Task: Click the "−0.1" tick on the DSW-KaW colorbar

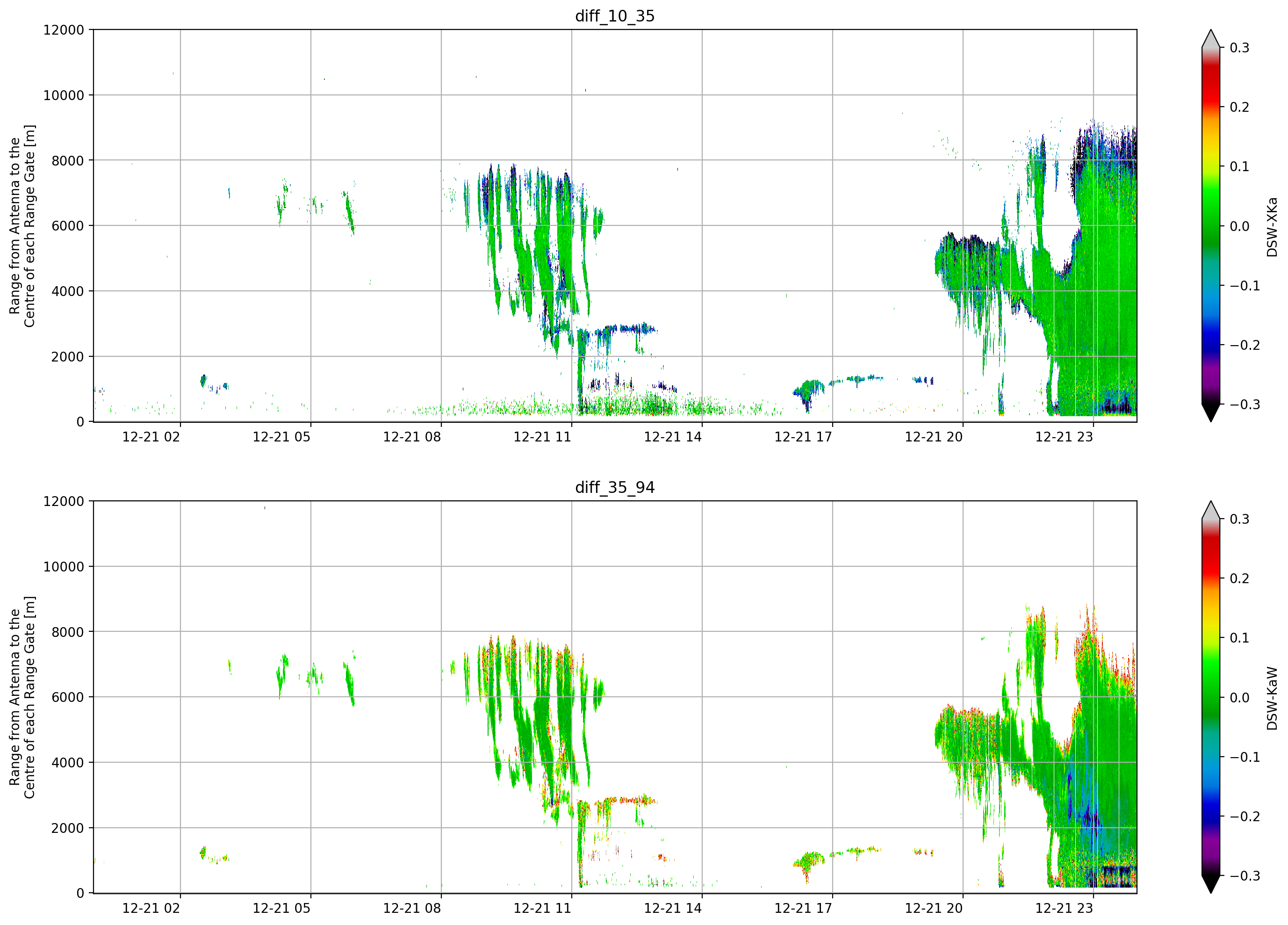Action: coord(1245,757)
